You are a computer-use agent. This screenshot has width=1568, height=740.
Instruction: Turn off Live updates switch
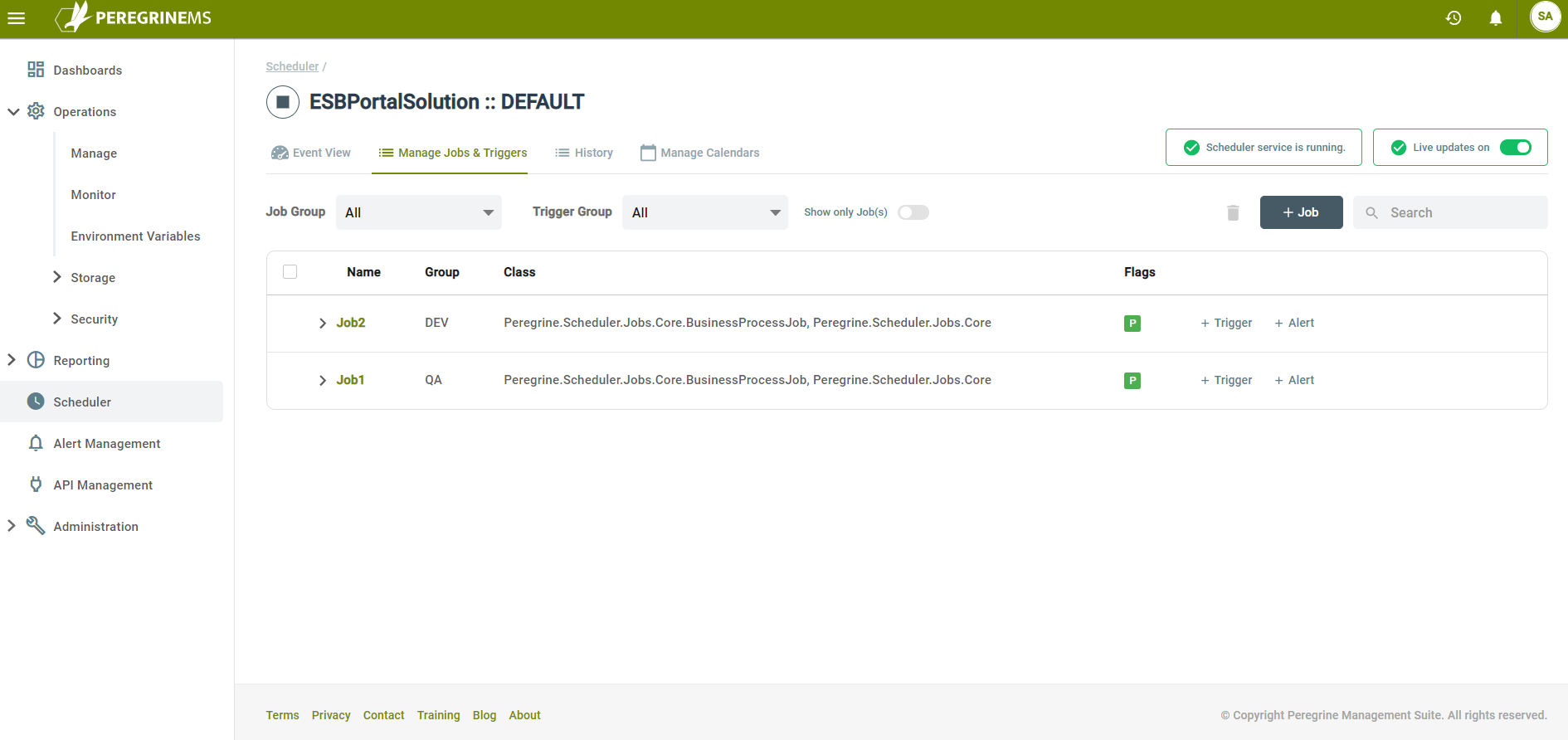(1516, 148)
